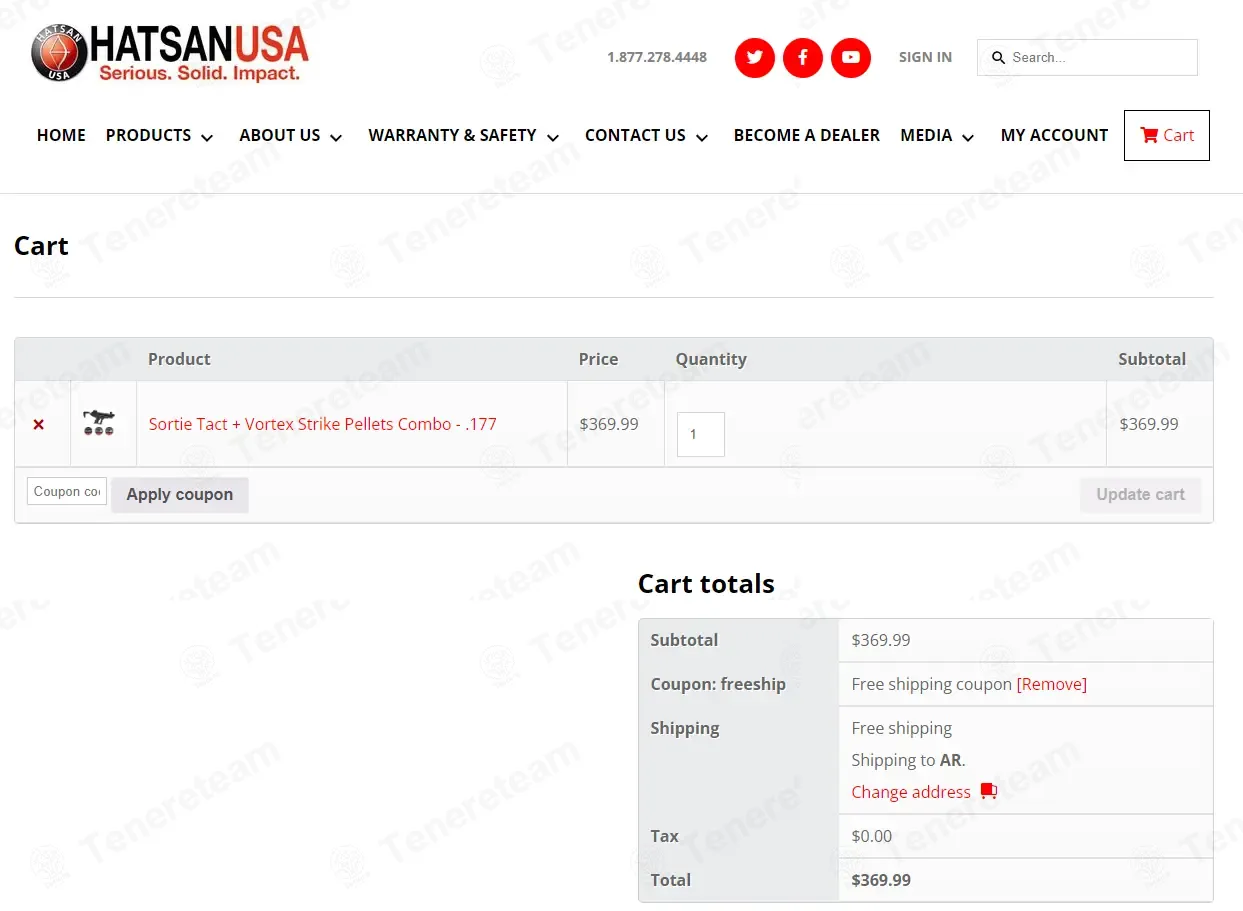This screenshot has width=1243, height=911.
Task: Open the About Us menu item
Action: click(x=280, y=135)
